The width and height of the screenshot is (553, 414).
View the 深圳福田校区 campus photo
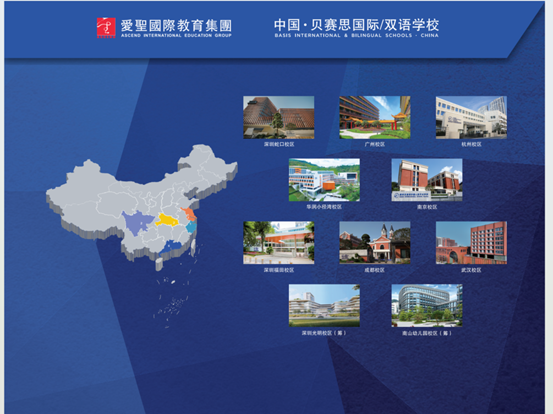tap(279, 243)
